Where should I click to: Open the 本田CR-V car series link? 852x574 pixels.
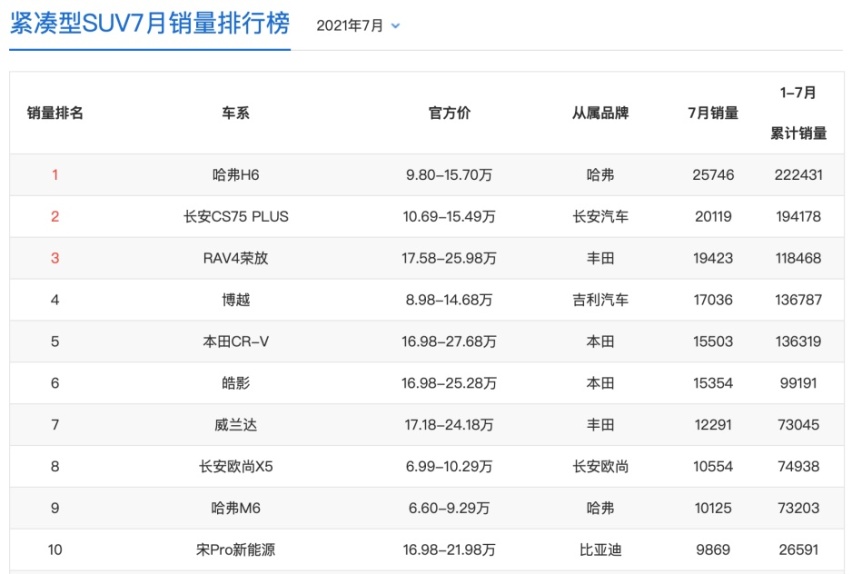pos(235,341)
